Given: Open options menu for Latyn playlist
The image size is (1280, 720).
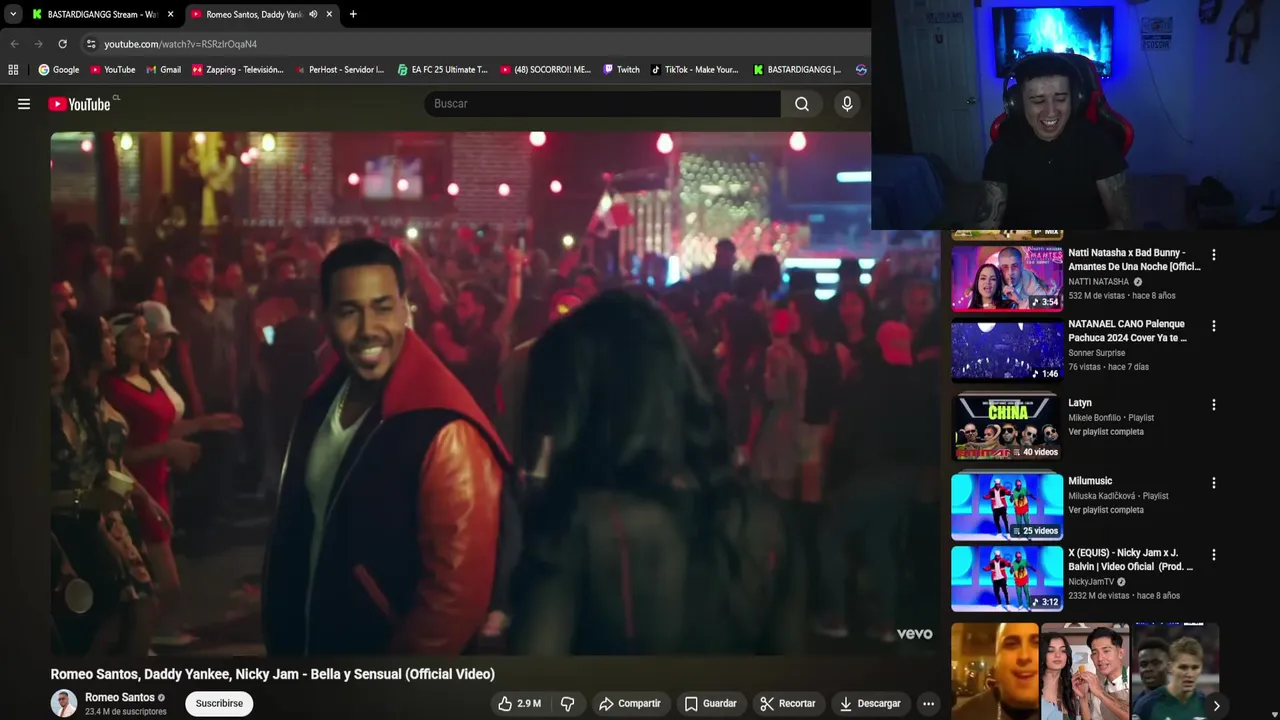Looking at the screenshot, I should click(1214, 405).
